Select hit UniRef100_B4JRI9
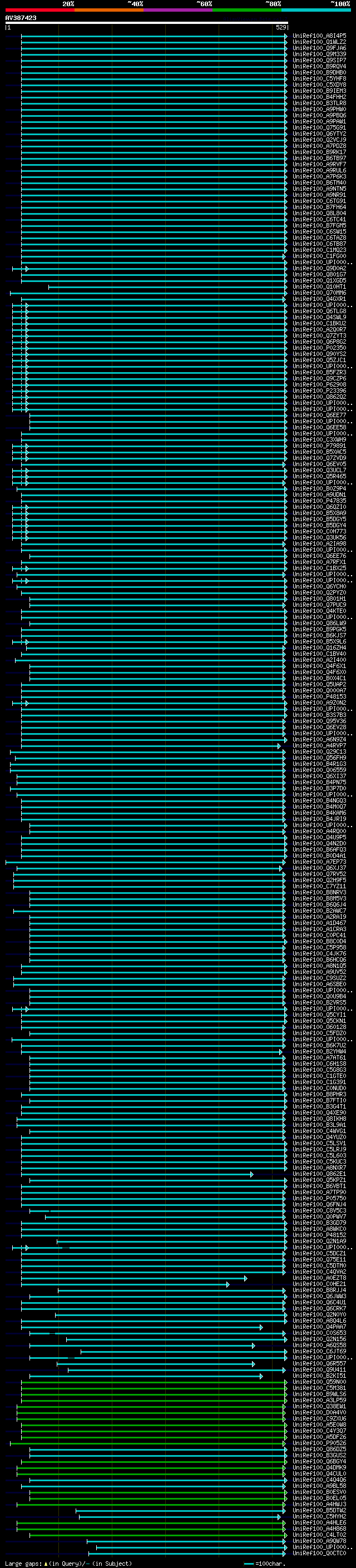Viewport: 356px width, 1568px height. (319, 819)
